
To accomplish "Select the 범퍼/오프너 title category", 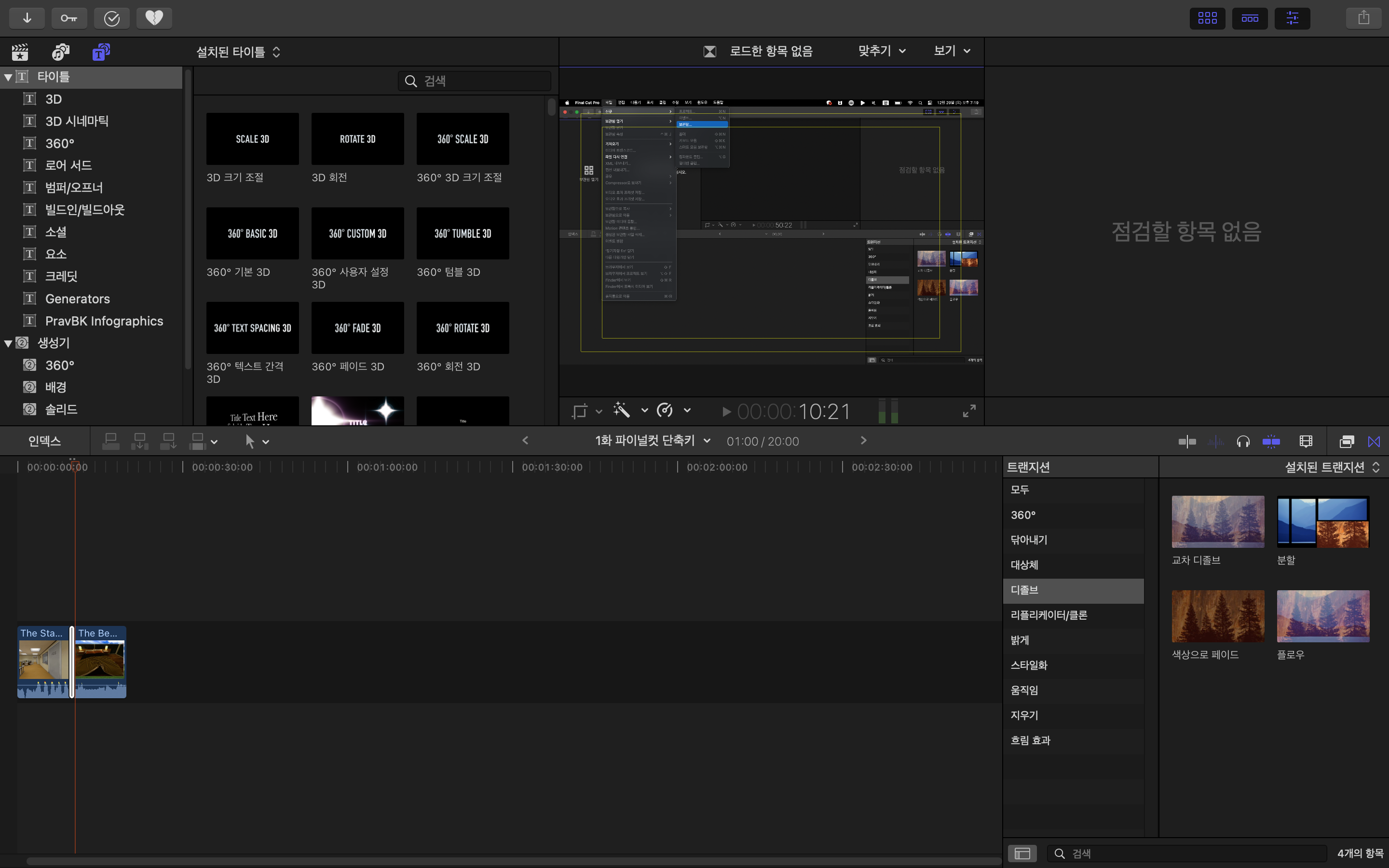I will [x=74, y=188].
